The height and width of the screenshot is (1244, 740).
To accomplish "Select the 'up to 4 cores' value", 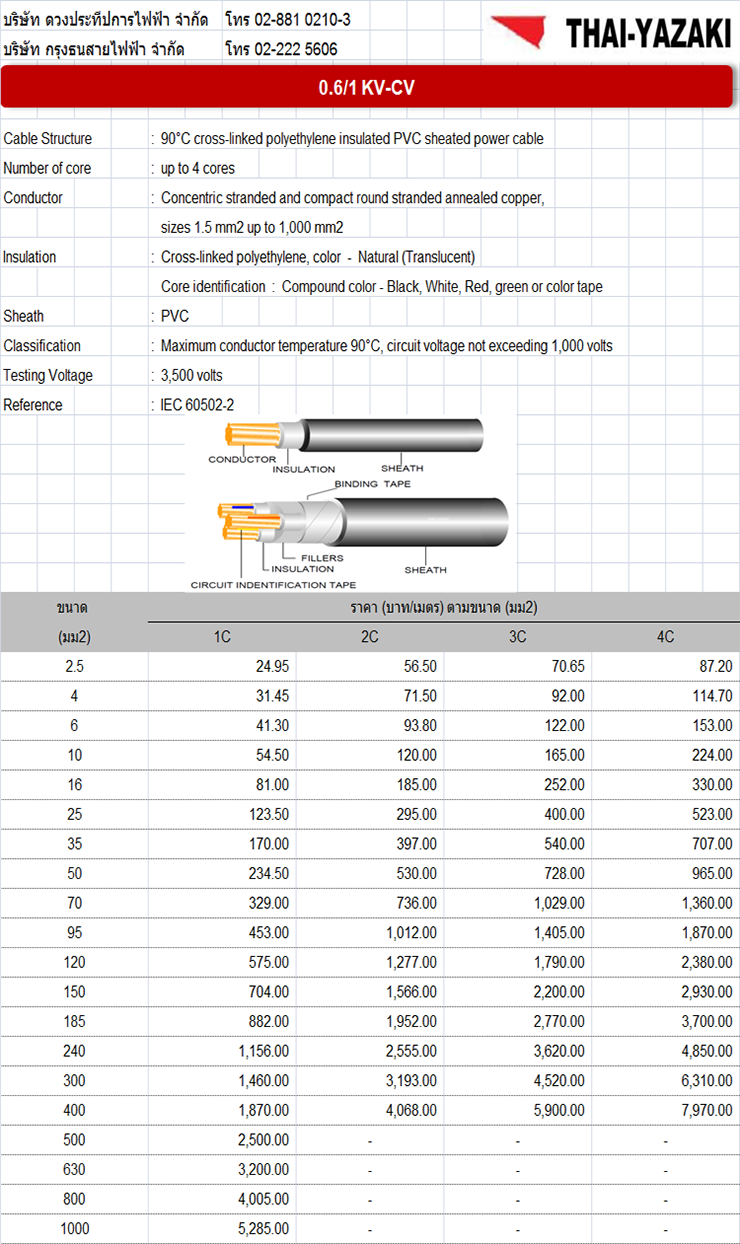I will click(x=198, y=168).
